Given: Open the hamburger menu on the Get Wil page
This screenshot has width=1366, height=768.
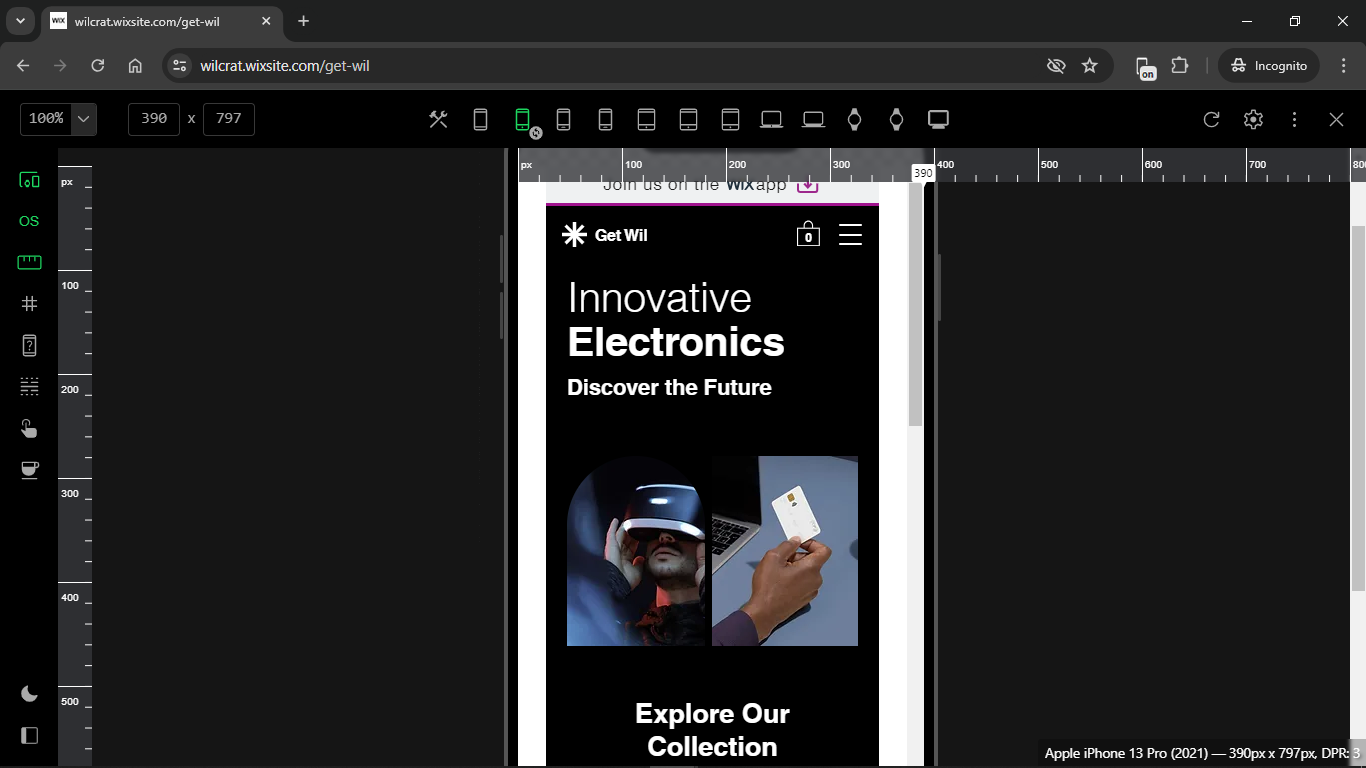Looking at the screenshot, I should tap(850, 234).
